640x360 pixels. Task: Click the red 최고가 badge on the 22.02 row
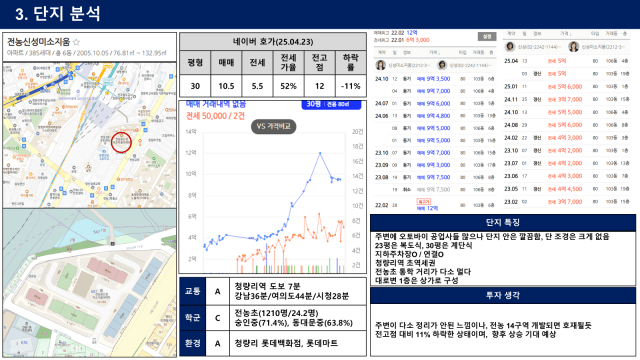[x=423, y=202]
